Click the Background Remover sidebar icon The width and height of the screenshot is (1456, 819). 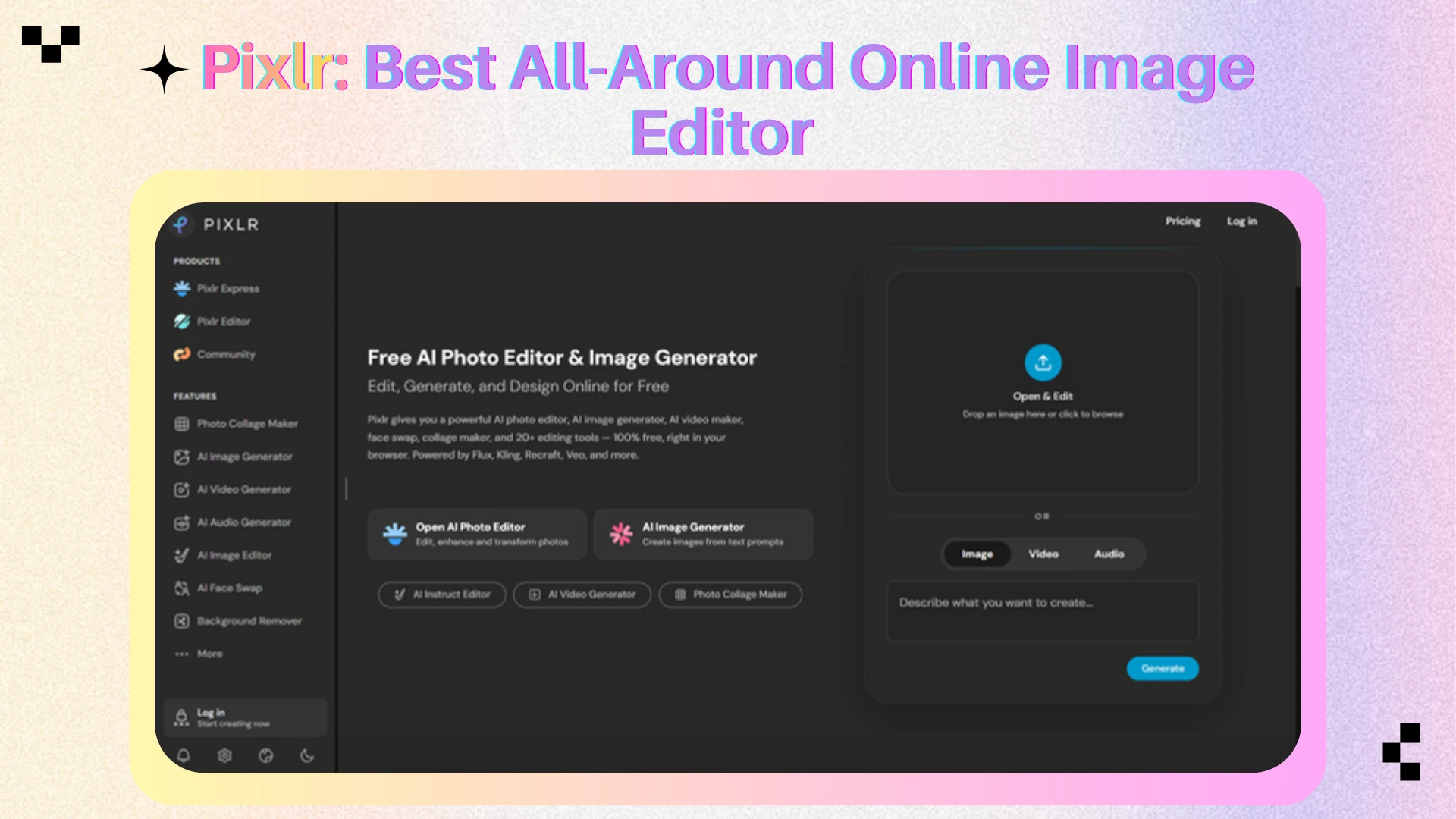[182, 621]
